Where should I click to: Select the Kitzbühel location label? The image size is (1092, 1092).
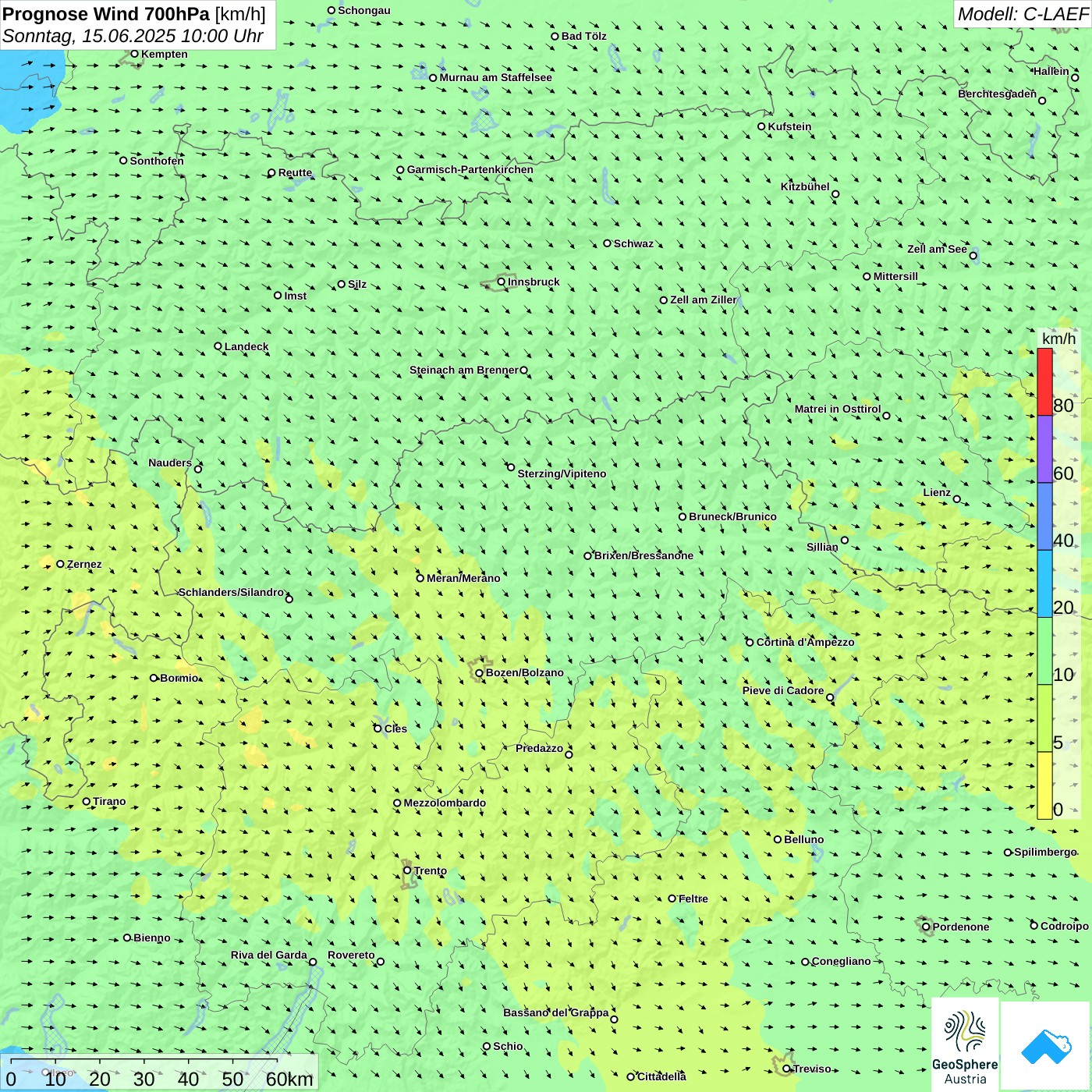[805, 186]
